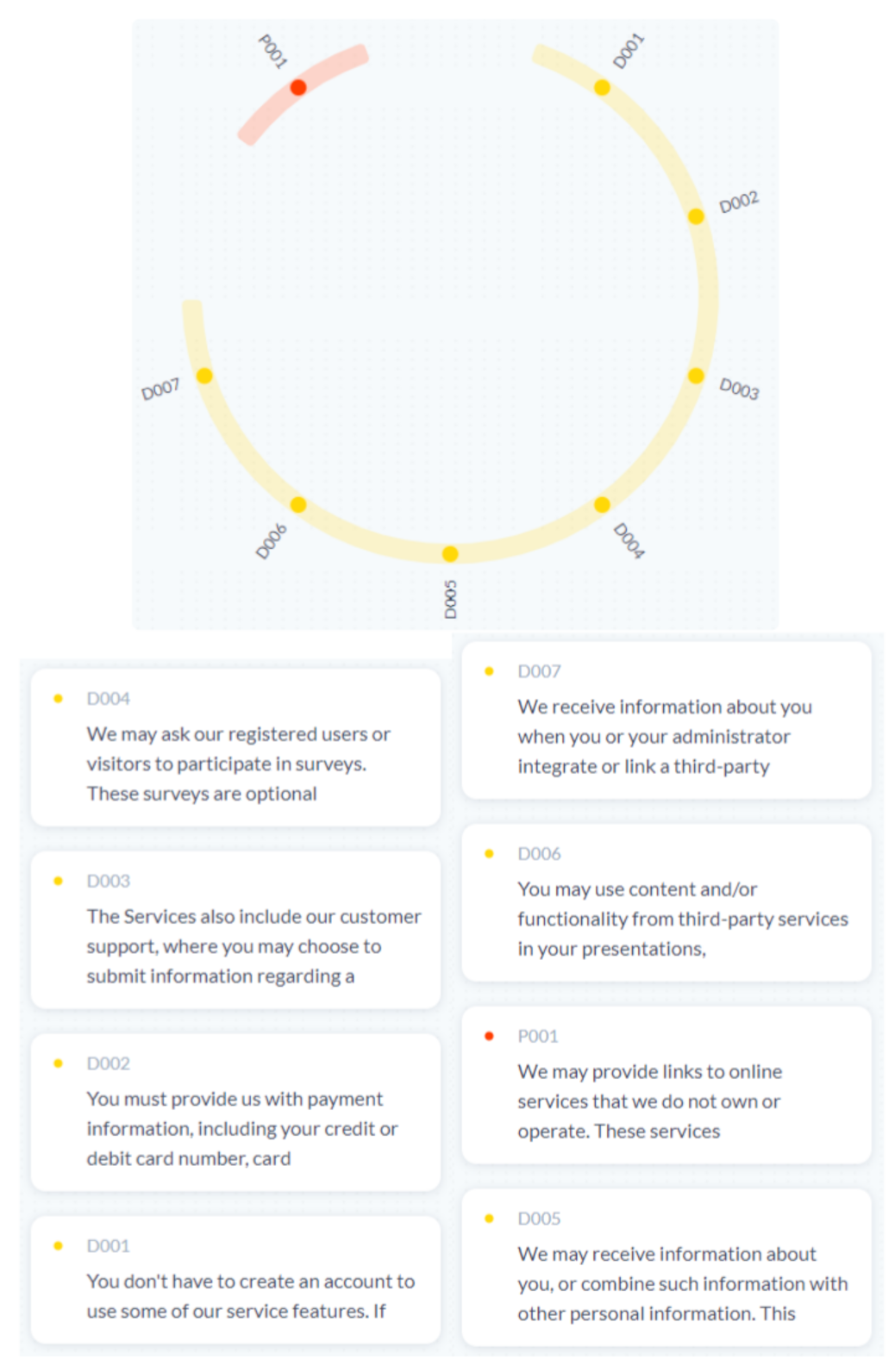The image size is (895, 1372).
Task: Click the rotated P001 label above the chart
Action: pyautogui.click(x=272, y=51)
